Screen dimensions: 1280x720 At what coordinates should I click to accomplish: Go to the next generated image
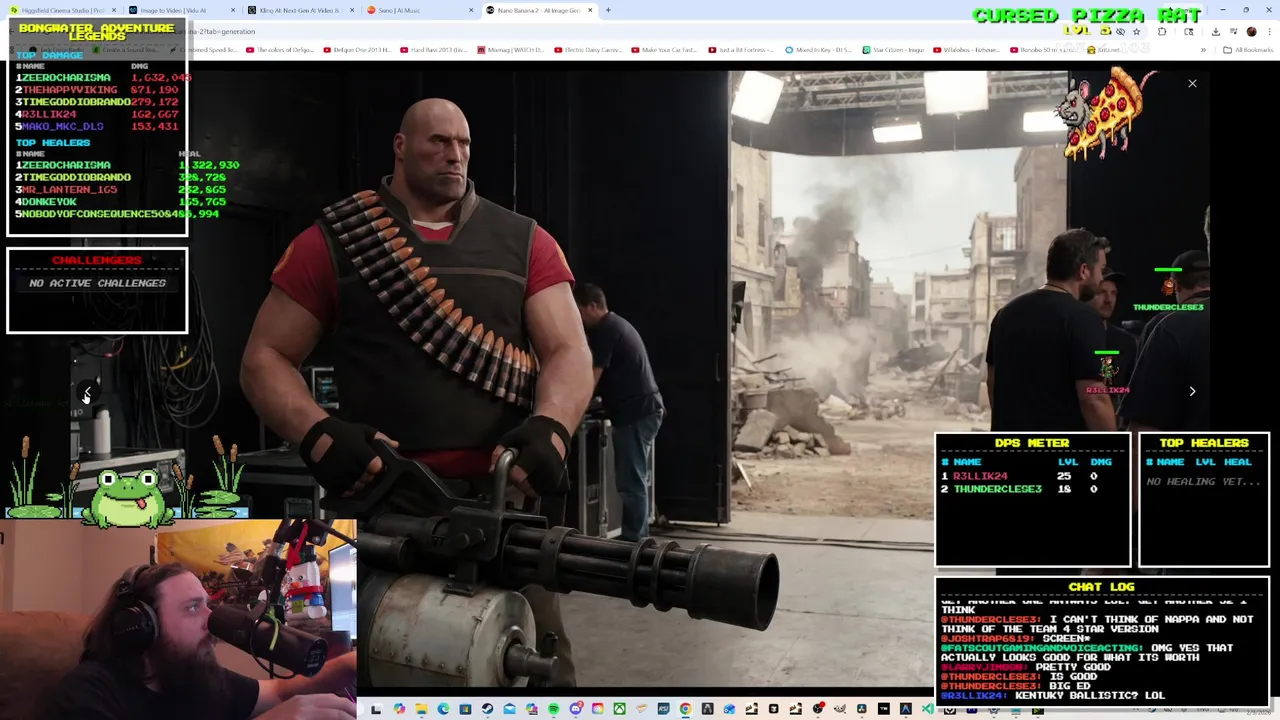1192,391
